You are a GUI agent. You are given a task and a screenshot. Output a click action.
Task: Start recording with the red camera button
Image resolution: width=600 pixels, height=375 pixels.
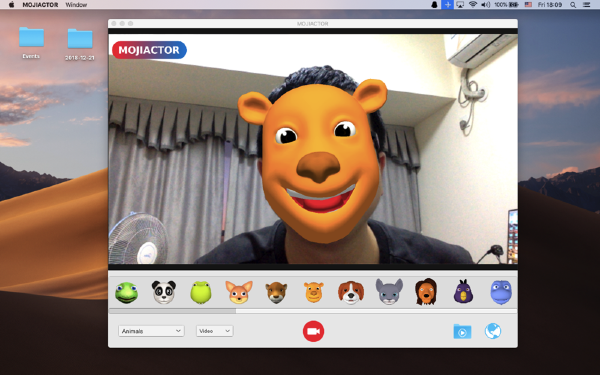313,331
